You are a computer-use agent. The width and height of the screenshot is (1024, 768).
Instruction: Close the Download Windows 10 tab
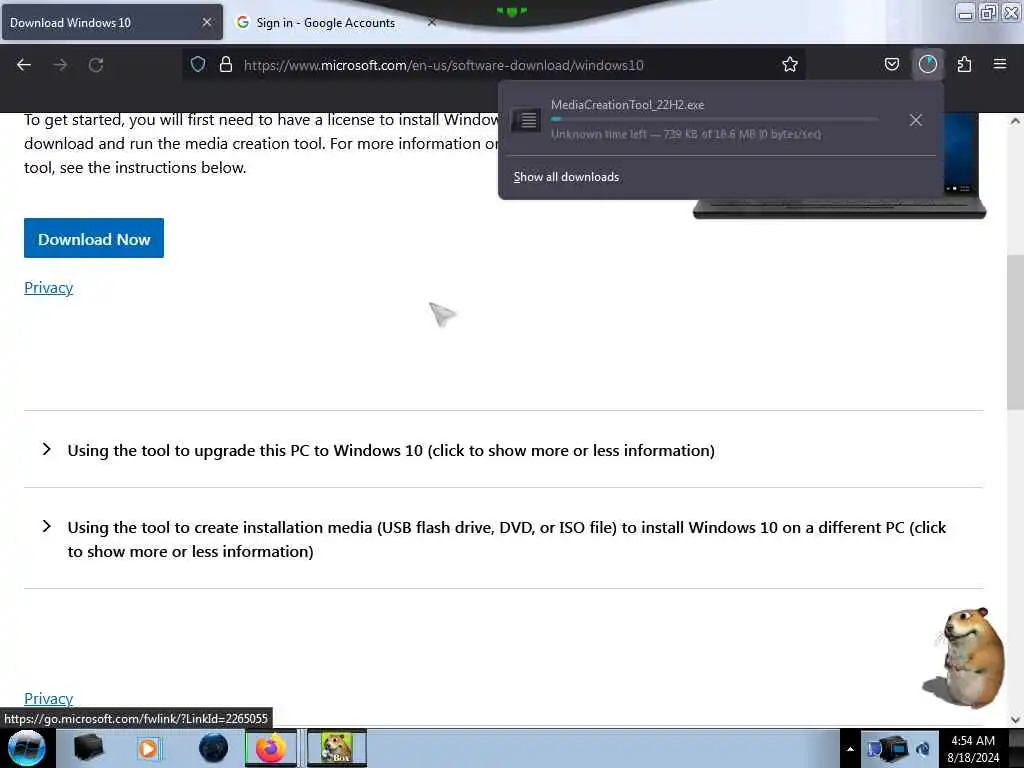click(x=206, y=22)
